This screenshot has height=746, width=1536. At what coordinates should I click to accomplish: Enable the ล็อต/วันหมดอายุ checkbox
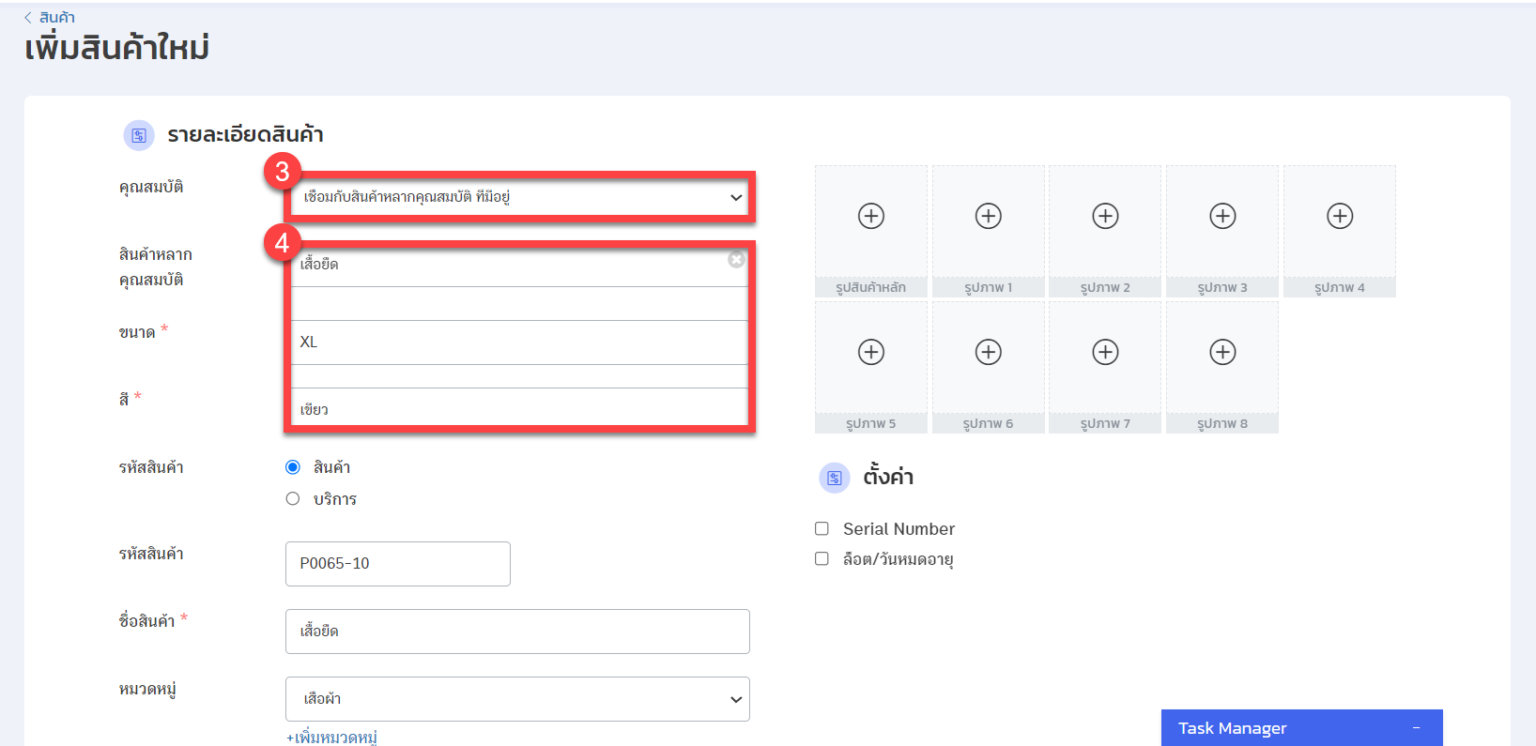pyautogui.click(x=822, y=559)
